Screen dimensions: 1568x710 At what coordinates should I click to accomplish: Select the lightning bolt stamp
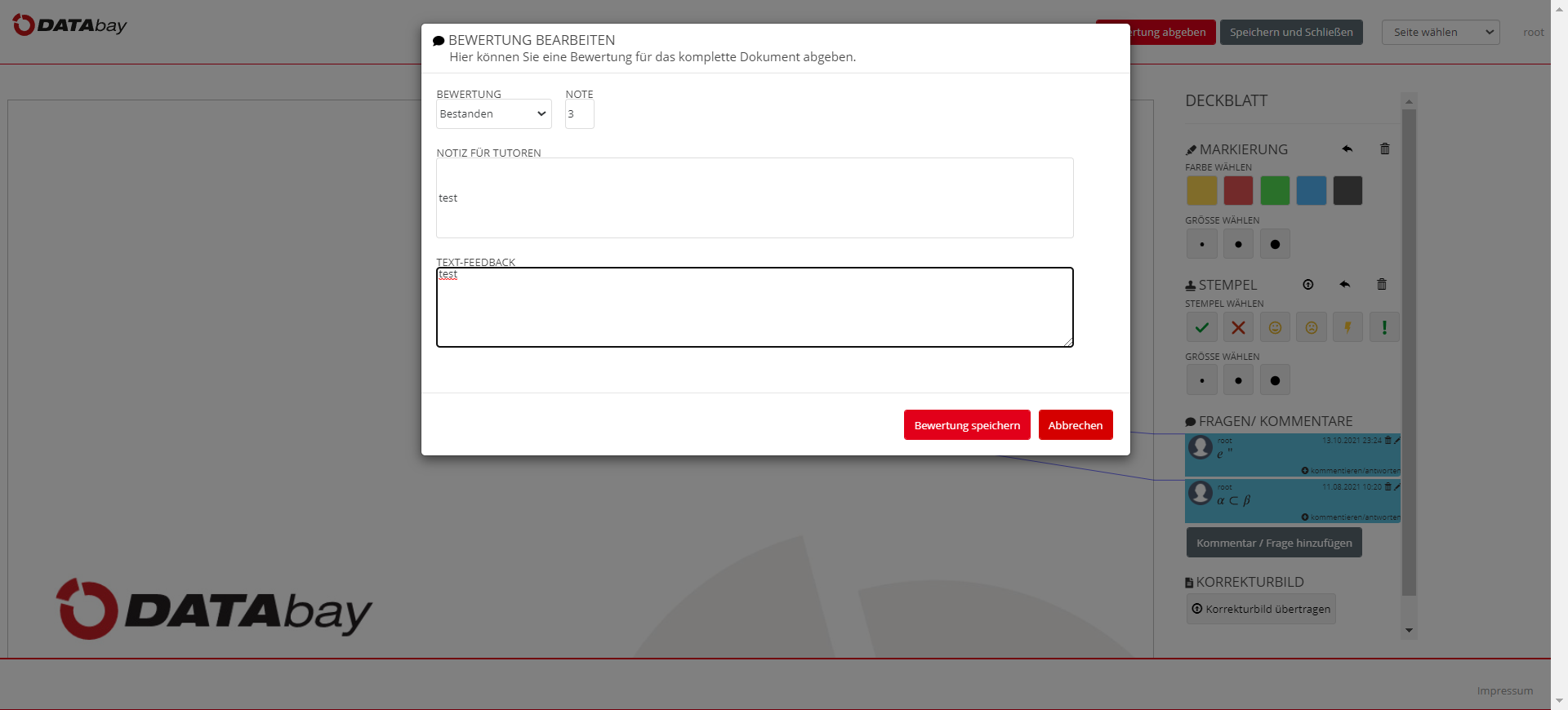tap(1347, 327)
